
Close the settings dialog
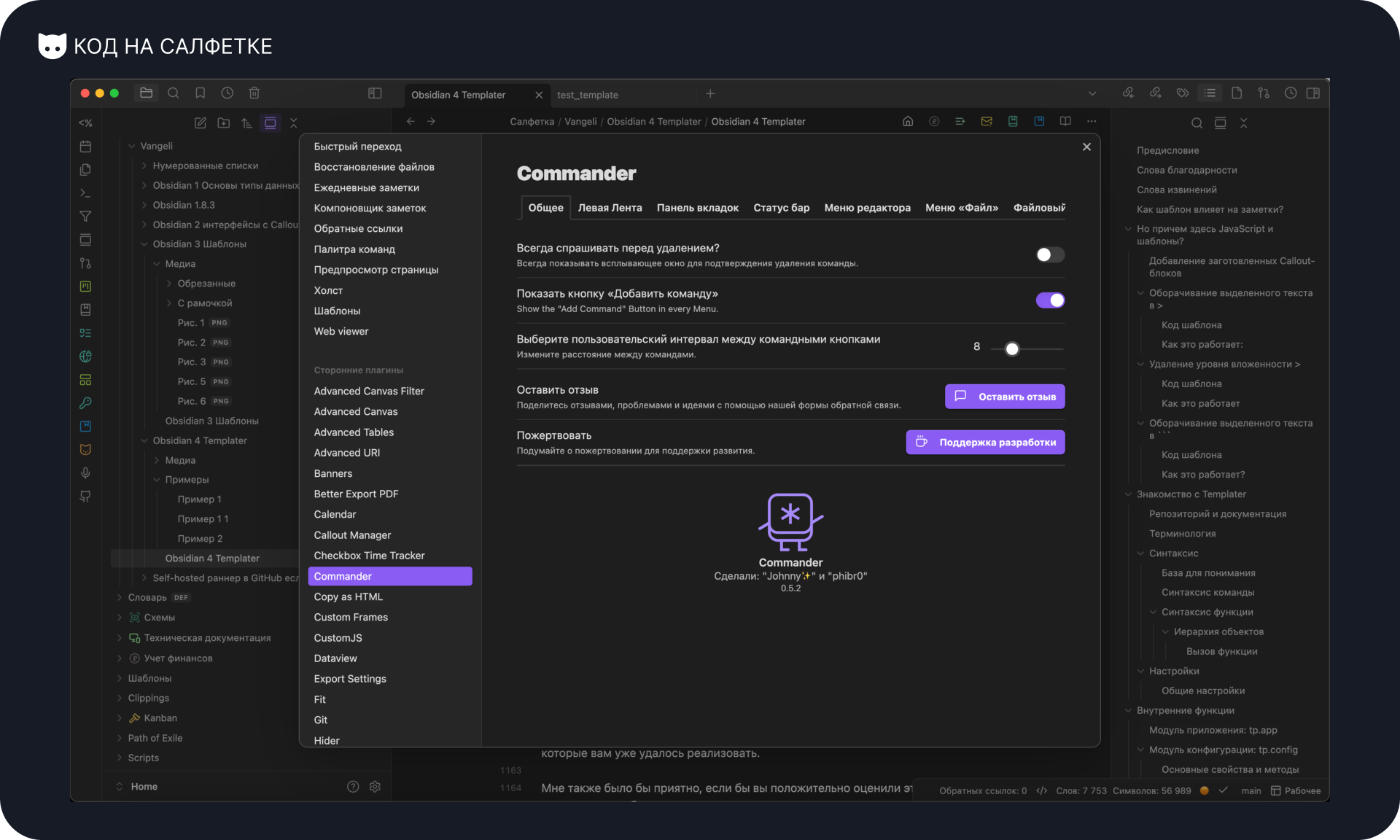point(1086,147)
